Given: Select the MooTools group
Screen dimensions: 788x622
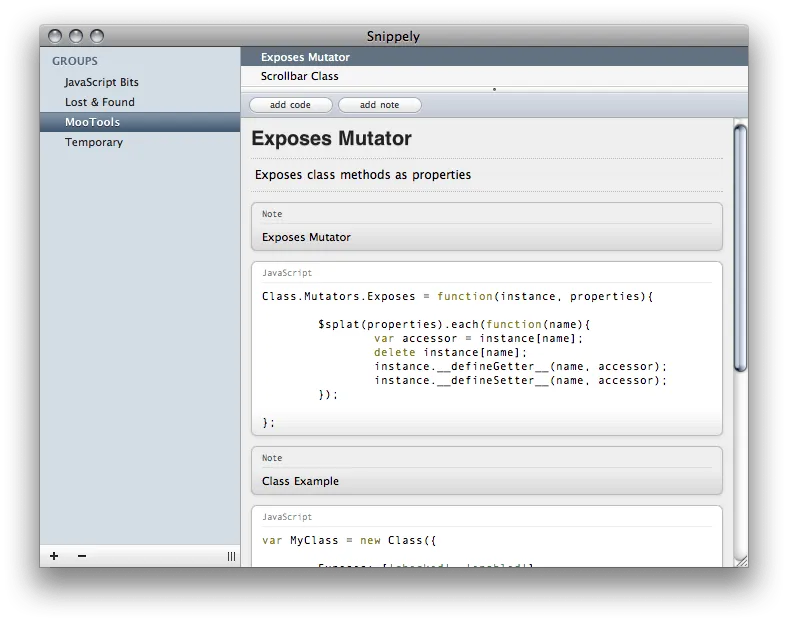Looking at the screenshot, I should pos(92,122).
